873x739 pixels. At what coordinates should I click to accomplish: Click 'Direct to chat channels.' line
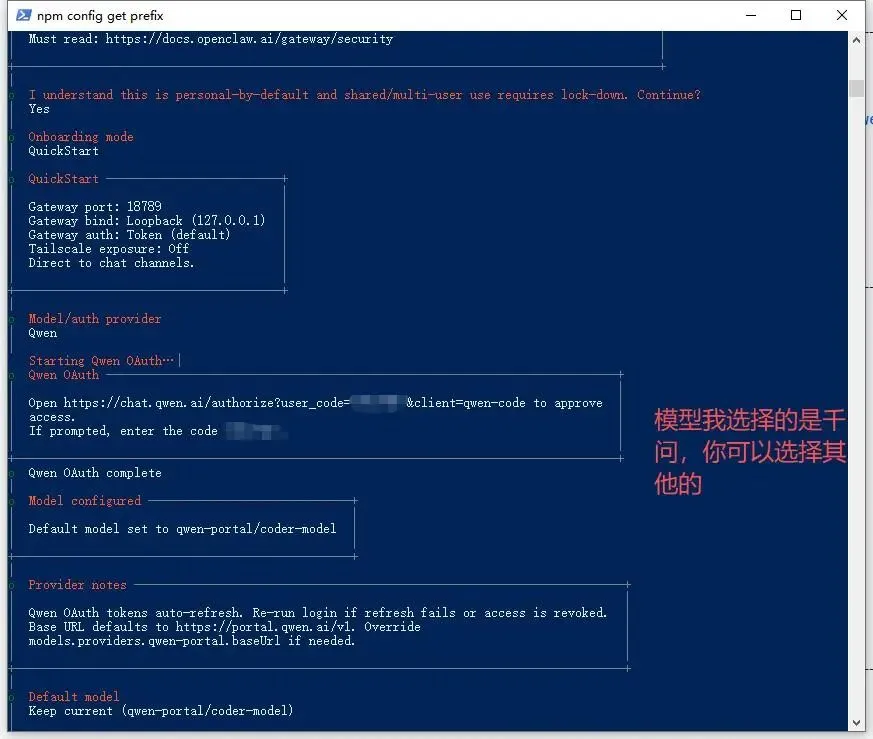111,263
